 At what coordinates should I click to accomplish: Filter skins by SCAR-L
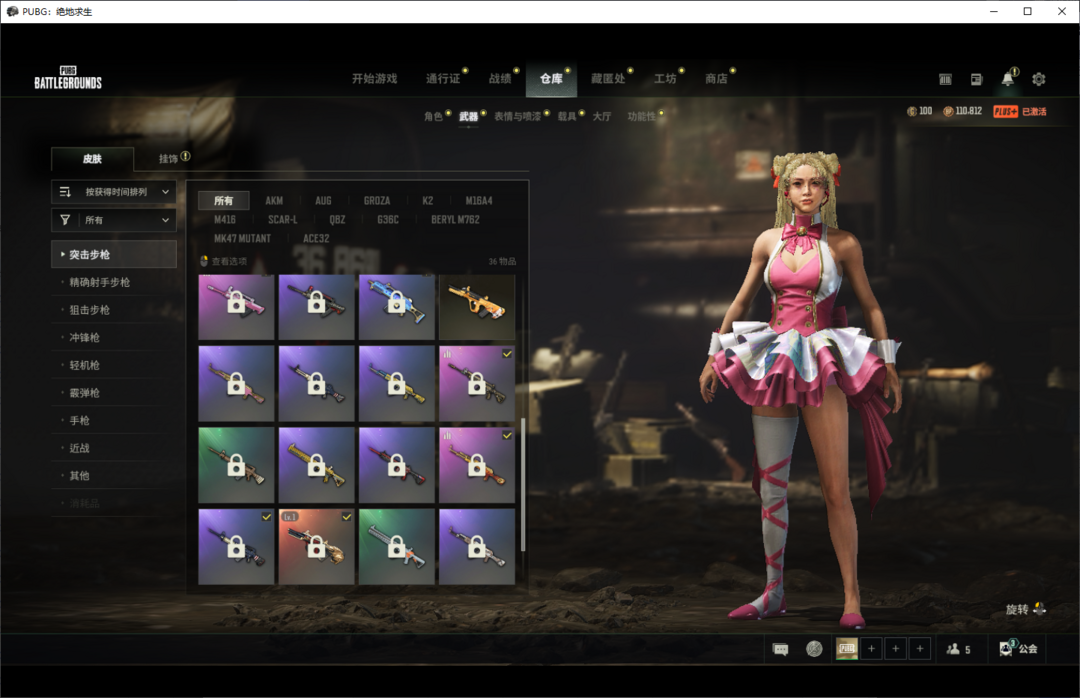pyautogui.click(x=282, y=219)
